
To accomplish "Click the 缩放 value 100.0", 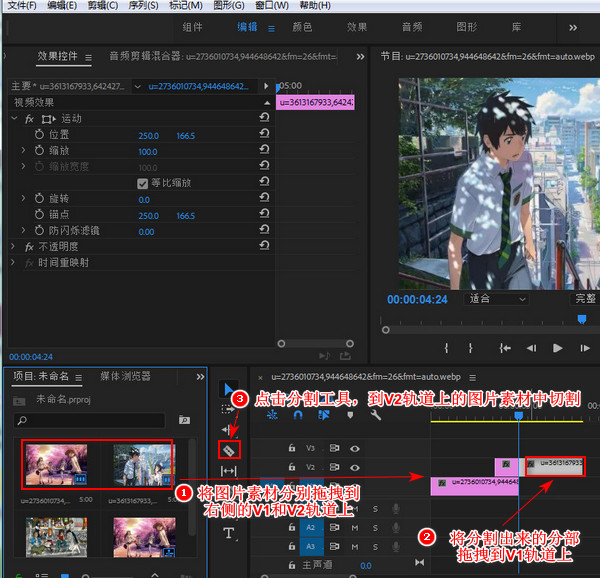I will coord(148,152).
